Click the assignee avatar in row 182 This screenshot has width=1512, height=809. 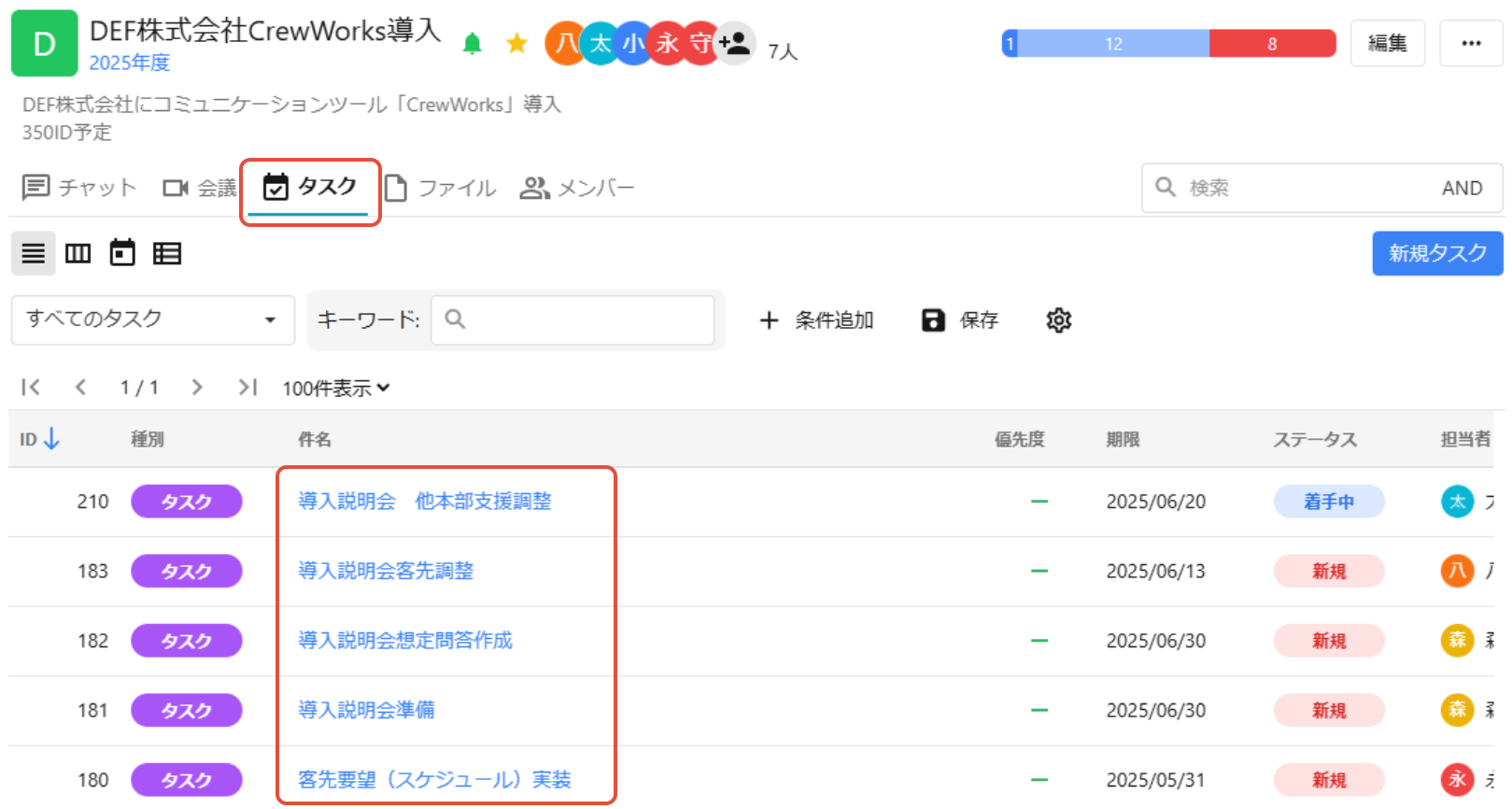point(1457,640)
